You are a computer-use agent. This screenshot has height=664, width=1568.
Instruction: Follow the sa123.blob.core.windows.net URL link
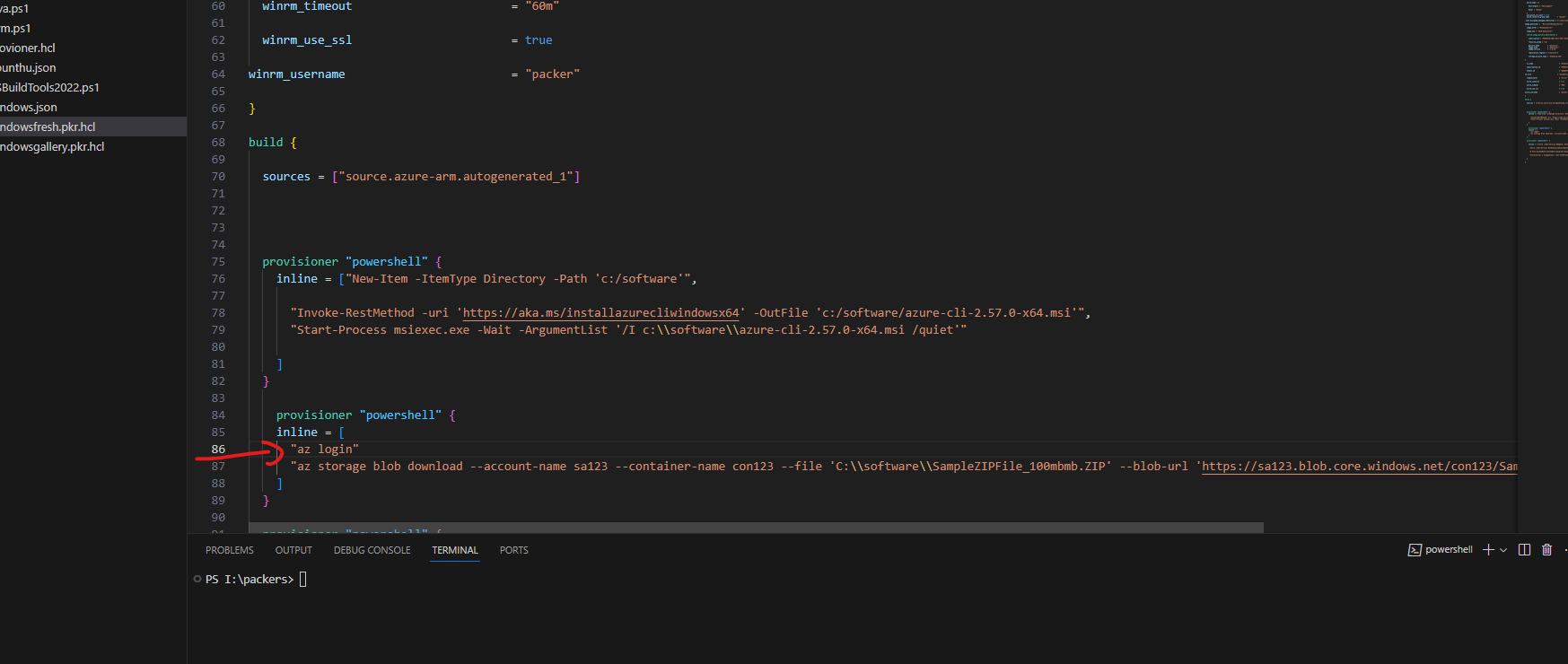1359,467
